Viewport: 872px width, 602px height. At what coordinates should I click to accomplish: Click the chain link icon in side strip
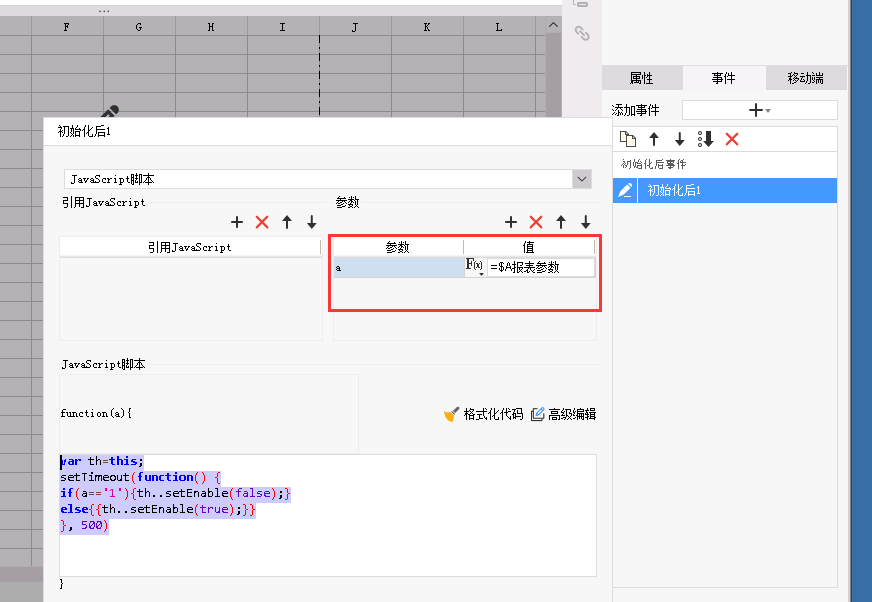pyautogui.click(x=582, y=33)
